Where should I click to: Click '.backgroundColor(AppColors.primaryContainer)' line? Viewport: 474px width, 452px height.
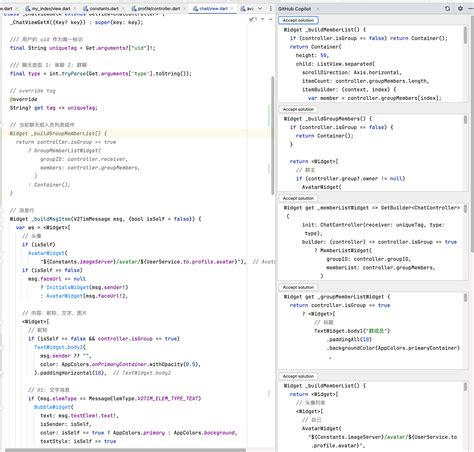[393, 348]
